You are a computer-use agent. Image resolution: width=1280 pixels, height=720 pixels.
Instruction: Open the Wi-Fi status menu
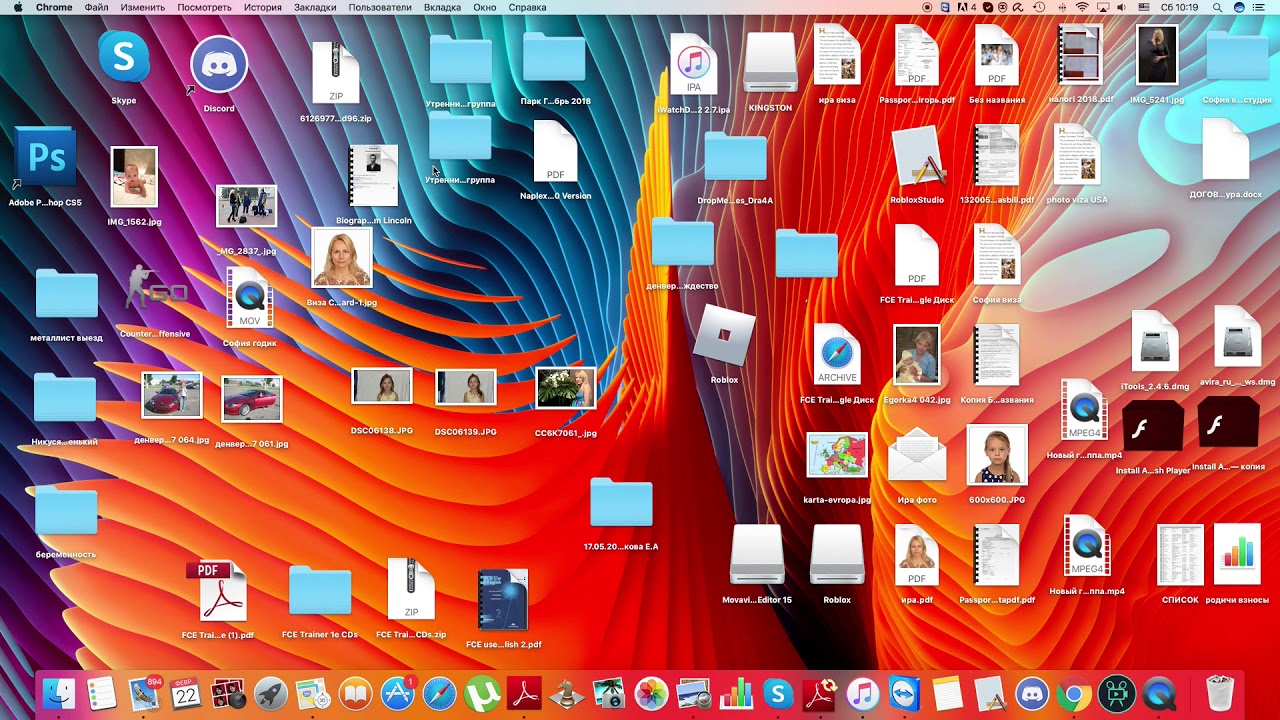point(1082,7)
